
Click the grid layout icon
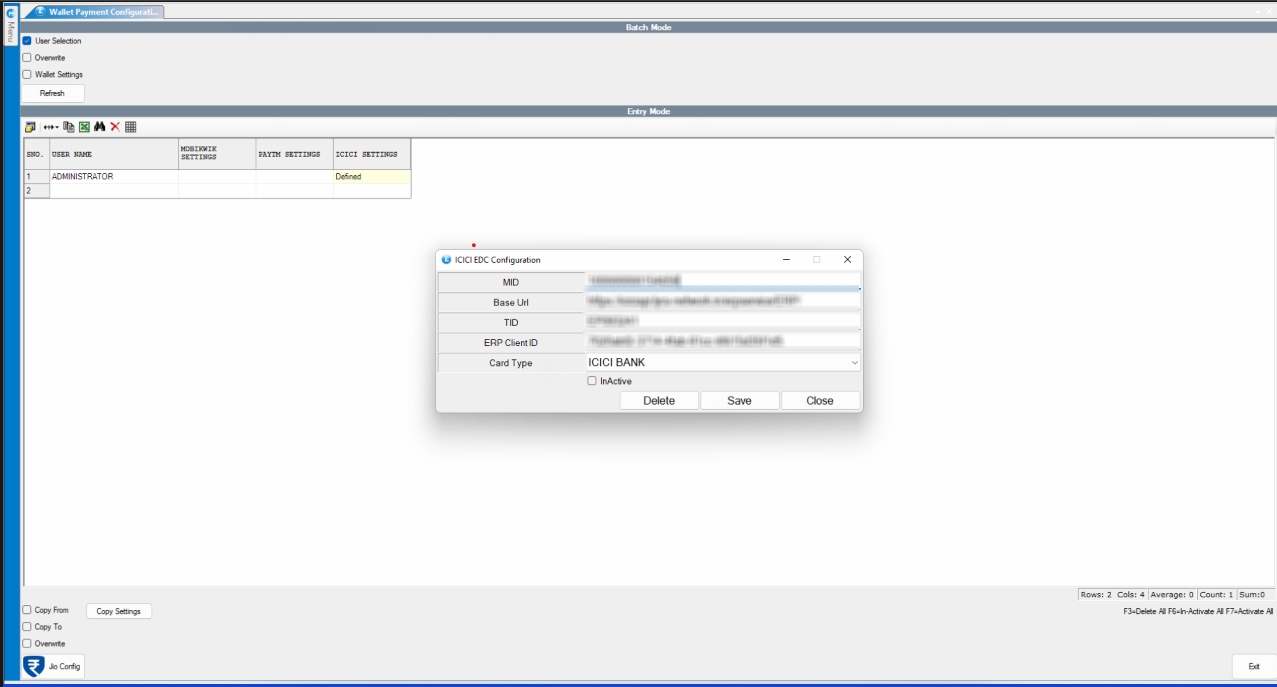coord(131,127)
